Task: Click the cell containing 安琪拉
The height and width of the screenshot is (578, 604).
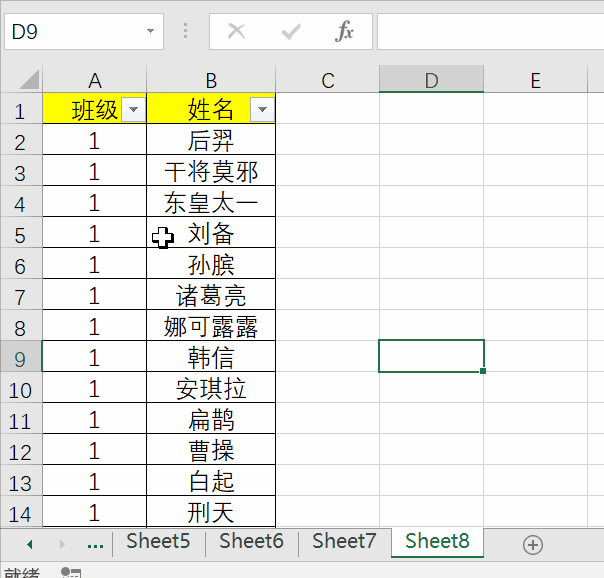Action: coord(211,387)
